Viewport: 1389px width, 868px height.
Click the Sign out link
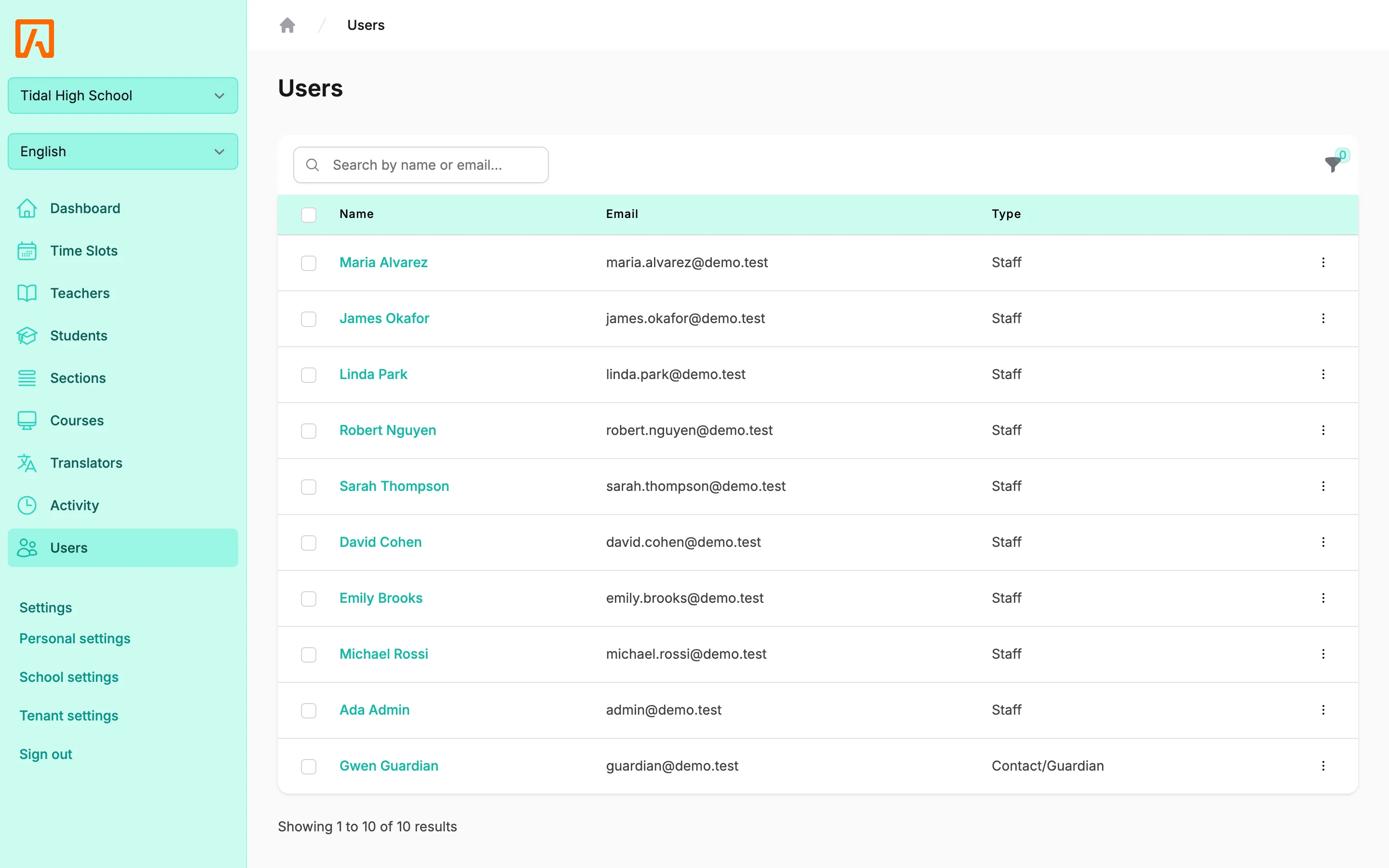tap(46, 754)
